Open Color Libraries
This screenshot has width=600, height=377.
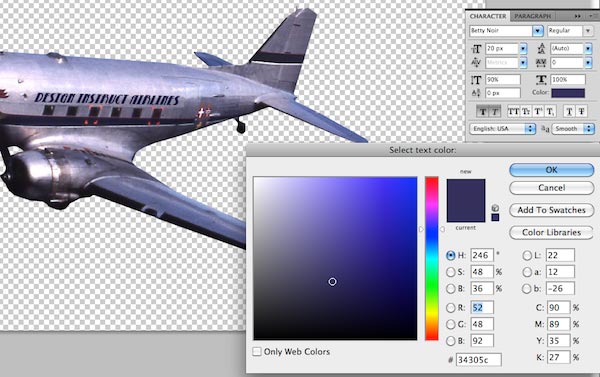coord(551,232)
